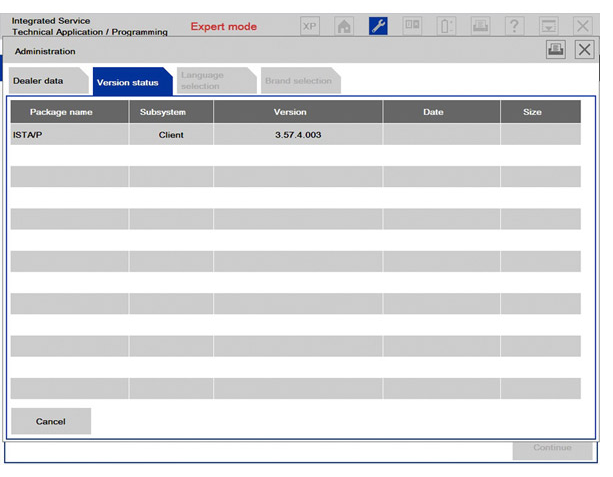Viewport: 613px width, 477px height.
Task: Open help with the question mark icon
Action: [x=514, y=26]
